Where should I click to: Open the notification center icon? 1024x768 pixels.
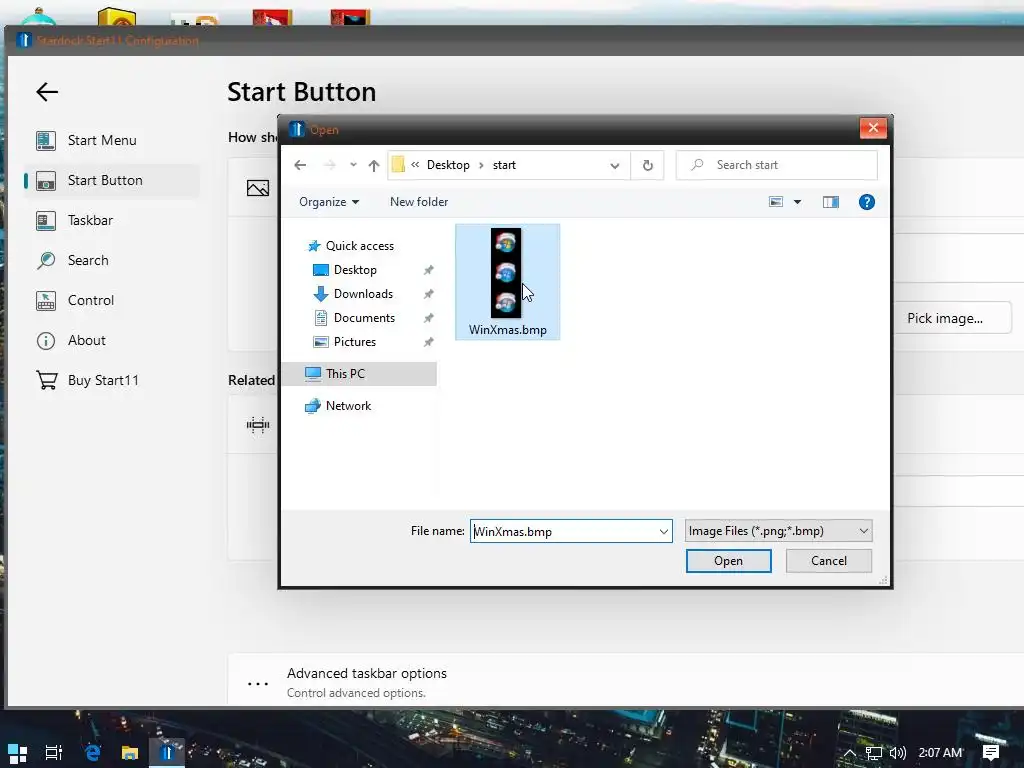tap(991, 753)
